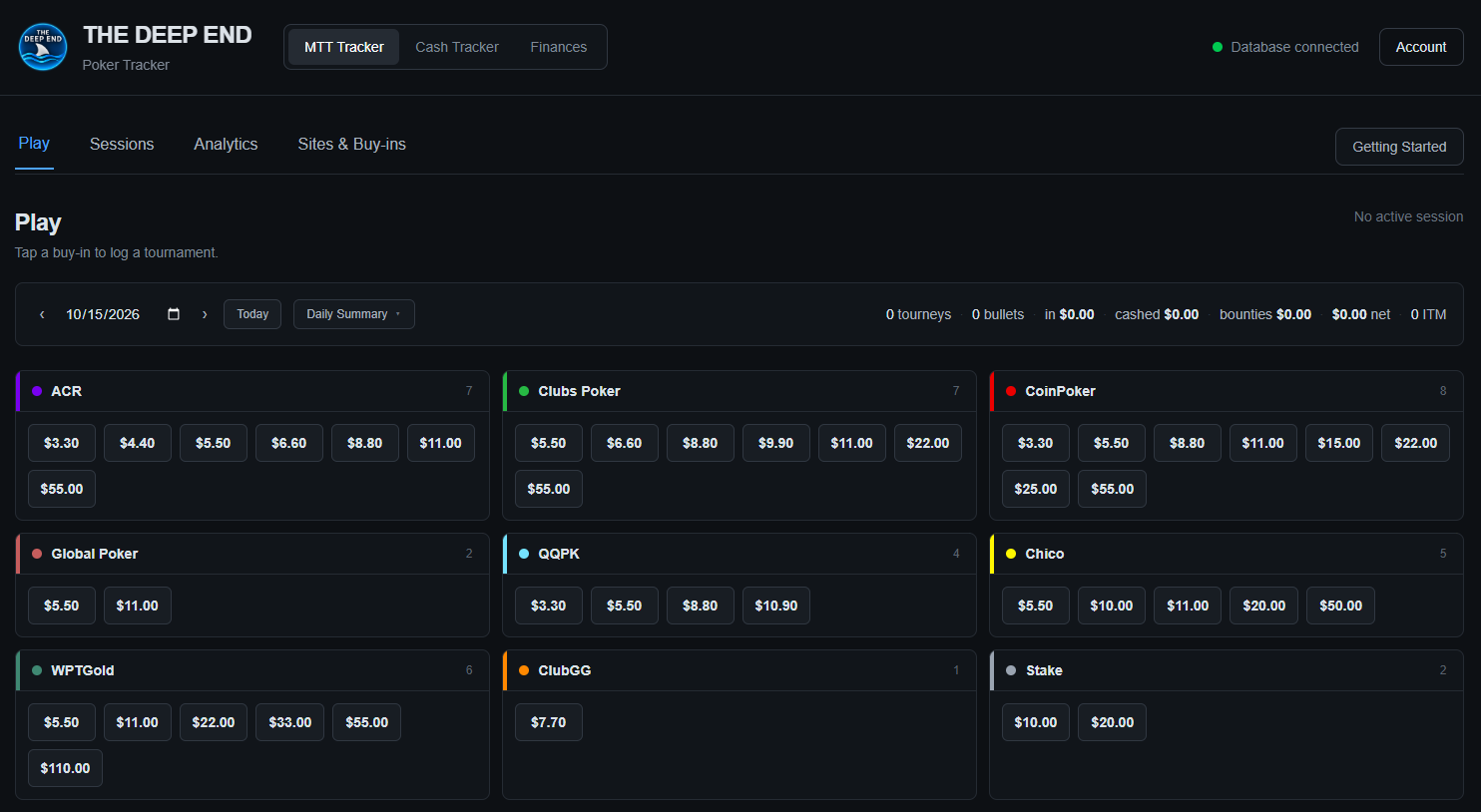Image resolution: width=1481 pixels, height=812 pixels.
Task: Open the Daily Summary dropdown
Action: (x=354, y=314)
